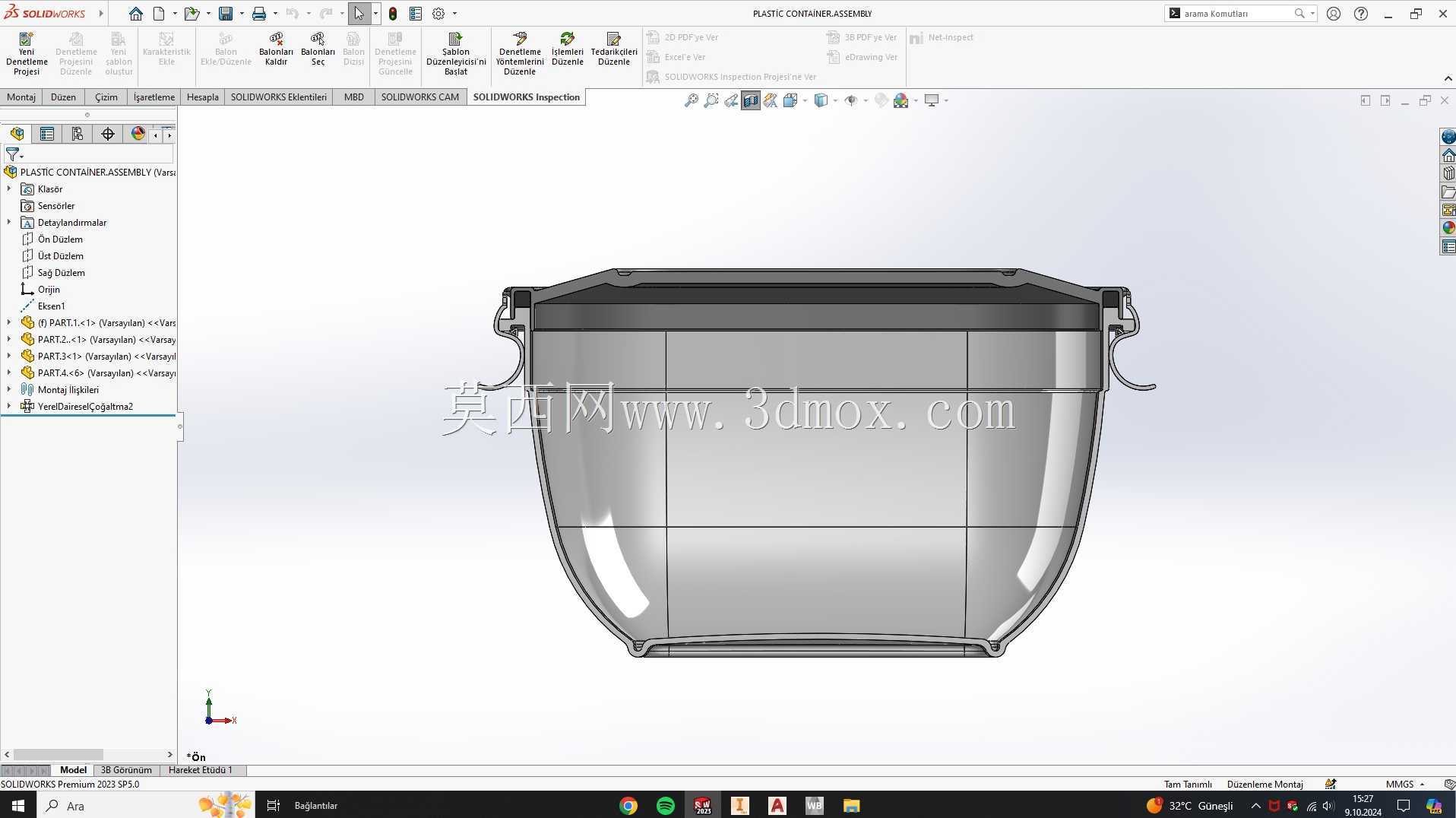Expand the Klasör tree node
This screenshot has width=1456, height=818.
click(9, 189)
